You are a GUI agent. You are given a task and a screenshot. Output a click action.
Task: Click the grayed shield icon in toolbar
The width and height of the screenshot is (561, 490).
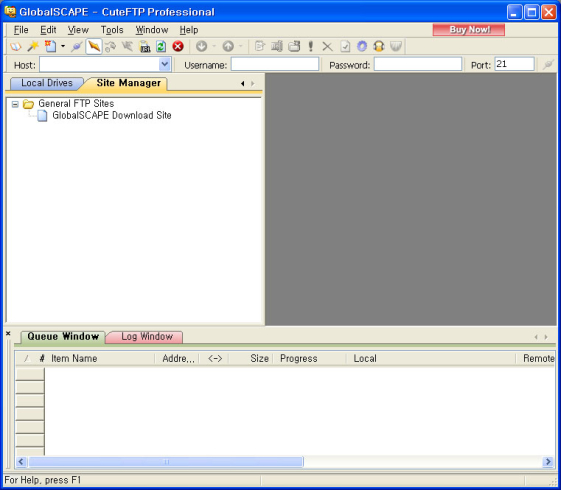click(x=396, y=46)
